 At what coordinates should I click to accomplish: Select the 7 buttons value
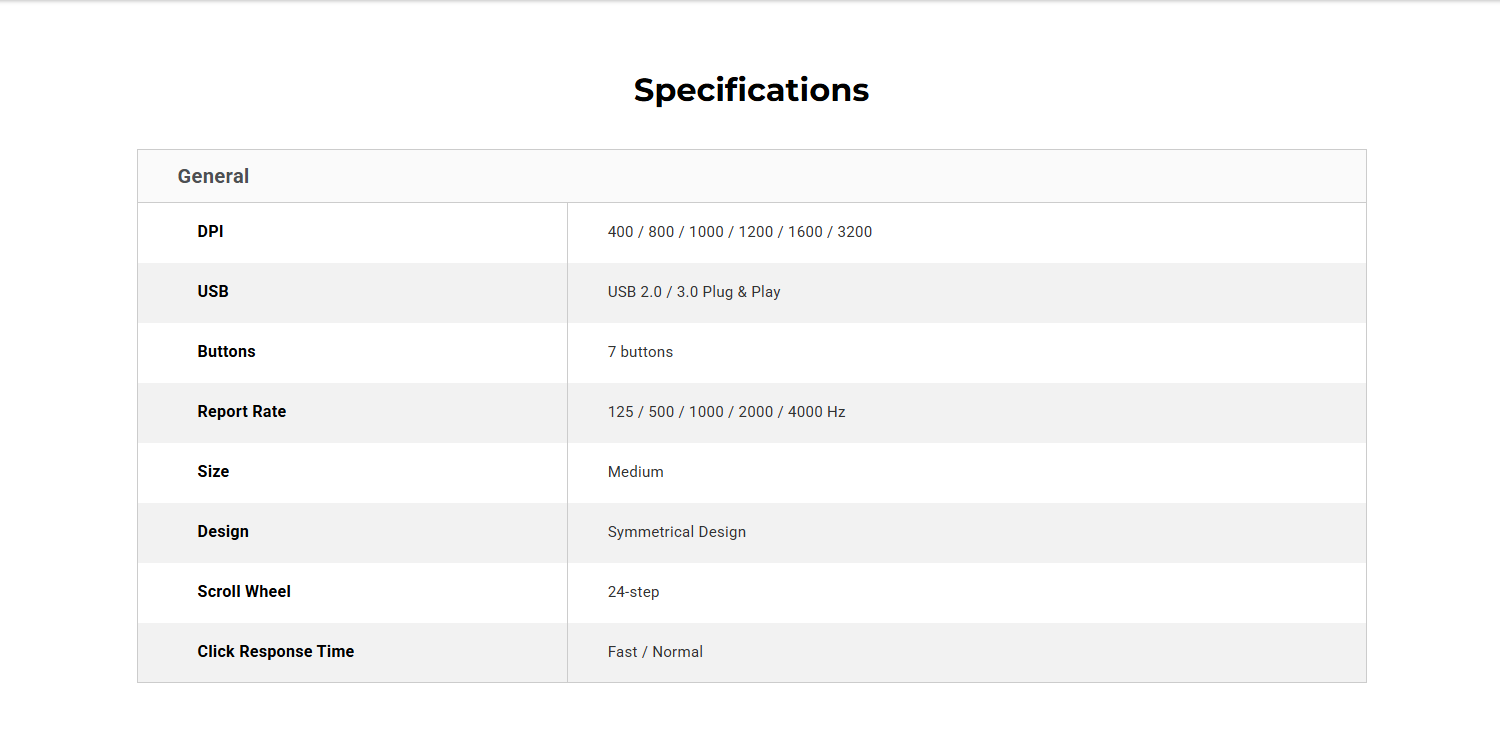point(640,352)
